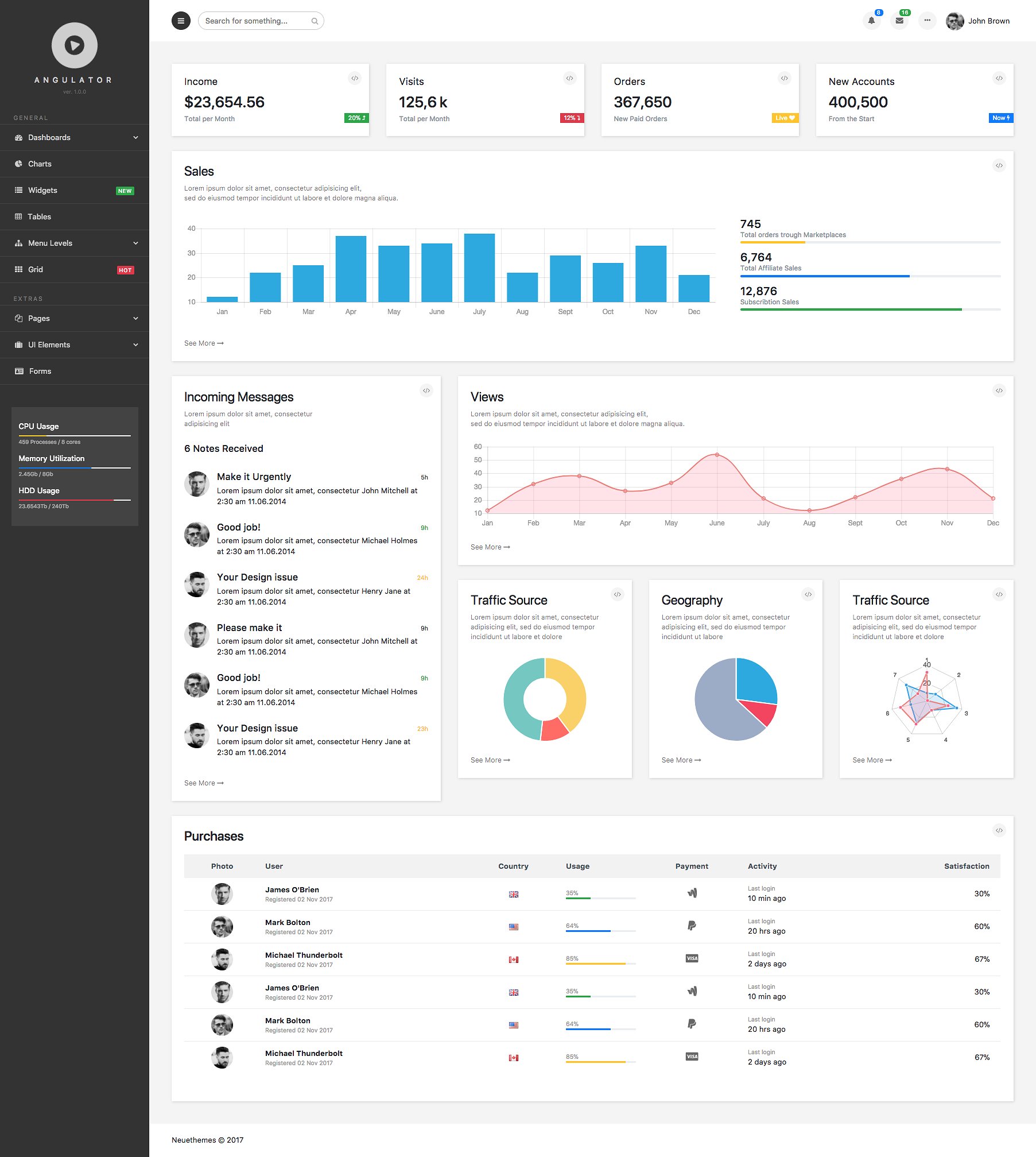The width and height of the screenshot is (1036, 1157).
Task: Click the July bar in Sales chart
Action: click(x=479, y=268)
